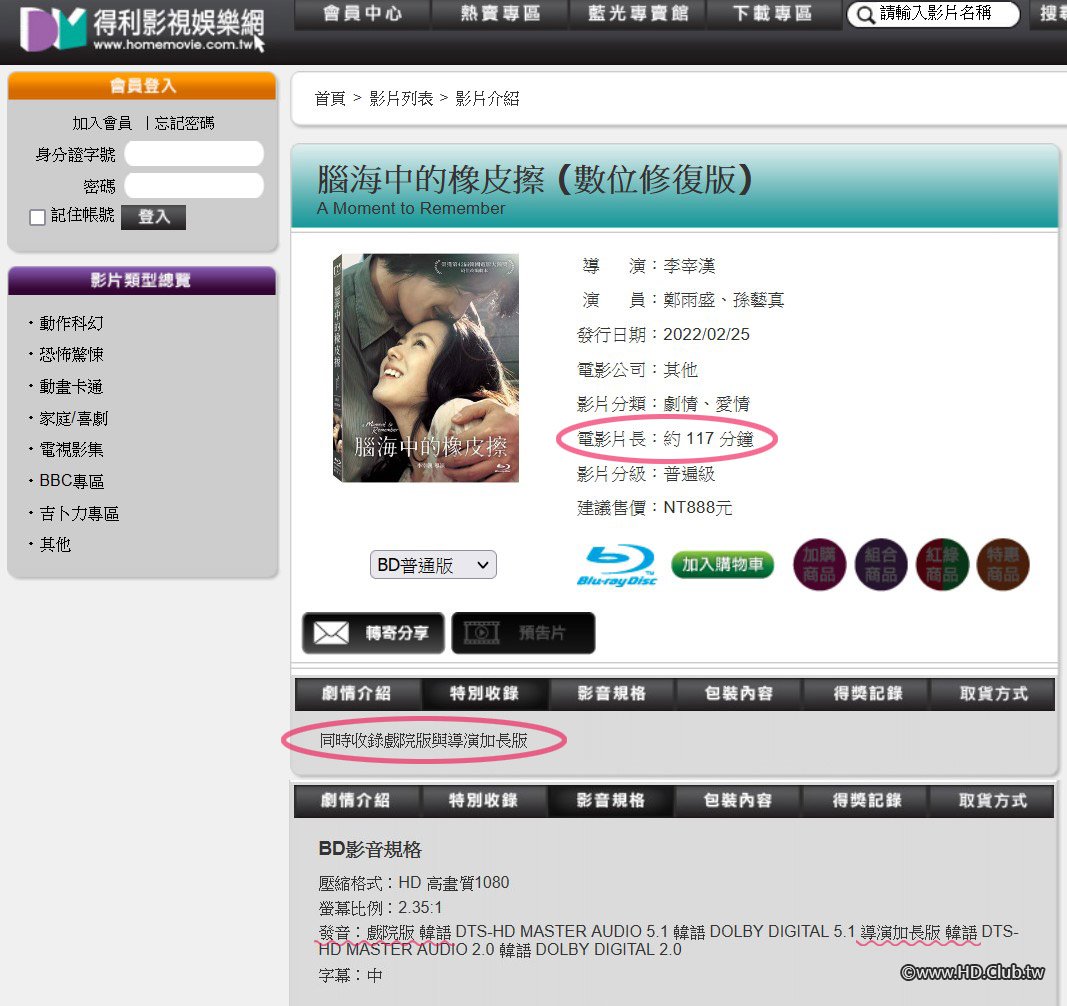Open the 下載專區 menu

tap(772, 14)
